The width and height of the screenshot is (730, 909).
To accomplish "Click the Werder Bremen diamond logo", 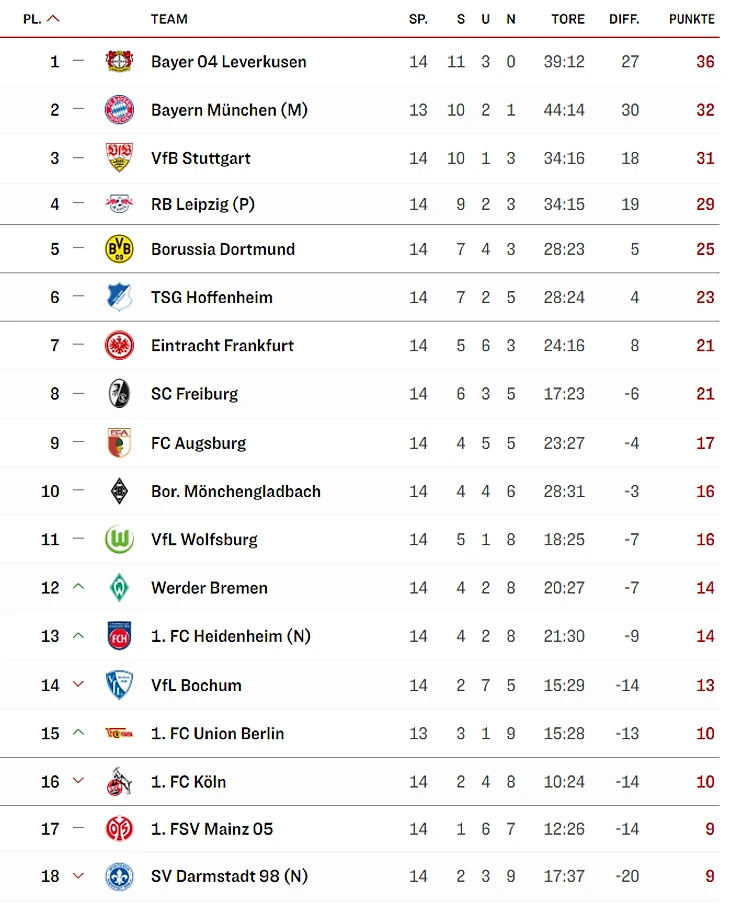I will click(x=119, y=588).
